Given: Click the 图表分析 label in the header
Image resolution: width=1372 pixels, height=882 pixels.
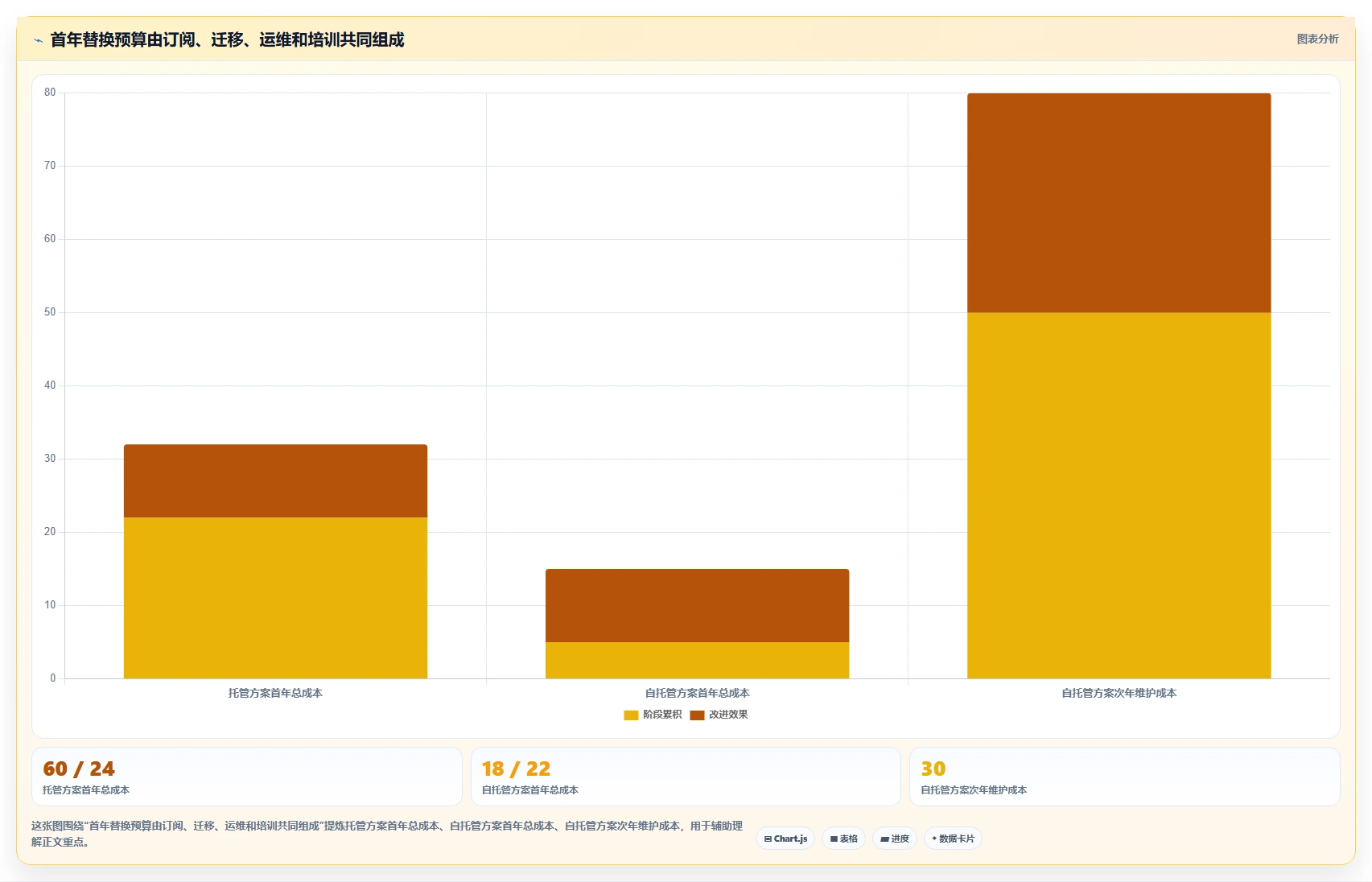Looking at the screenshot, I should coord(1317,39).
